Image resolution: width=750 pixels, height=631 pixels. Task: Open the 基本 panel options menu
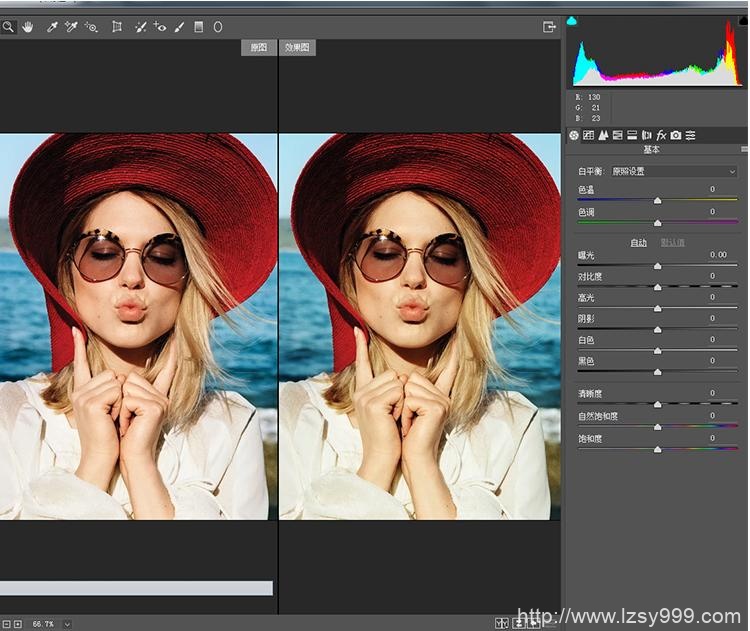click(x=743, y=149)
